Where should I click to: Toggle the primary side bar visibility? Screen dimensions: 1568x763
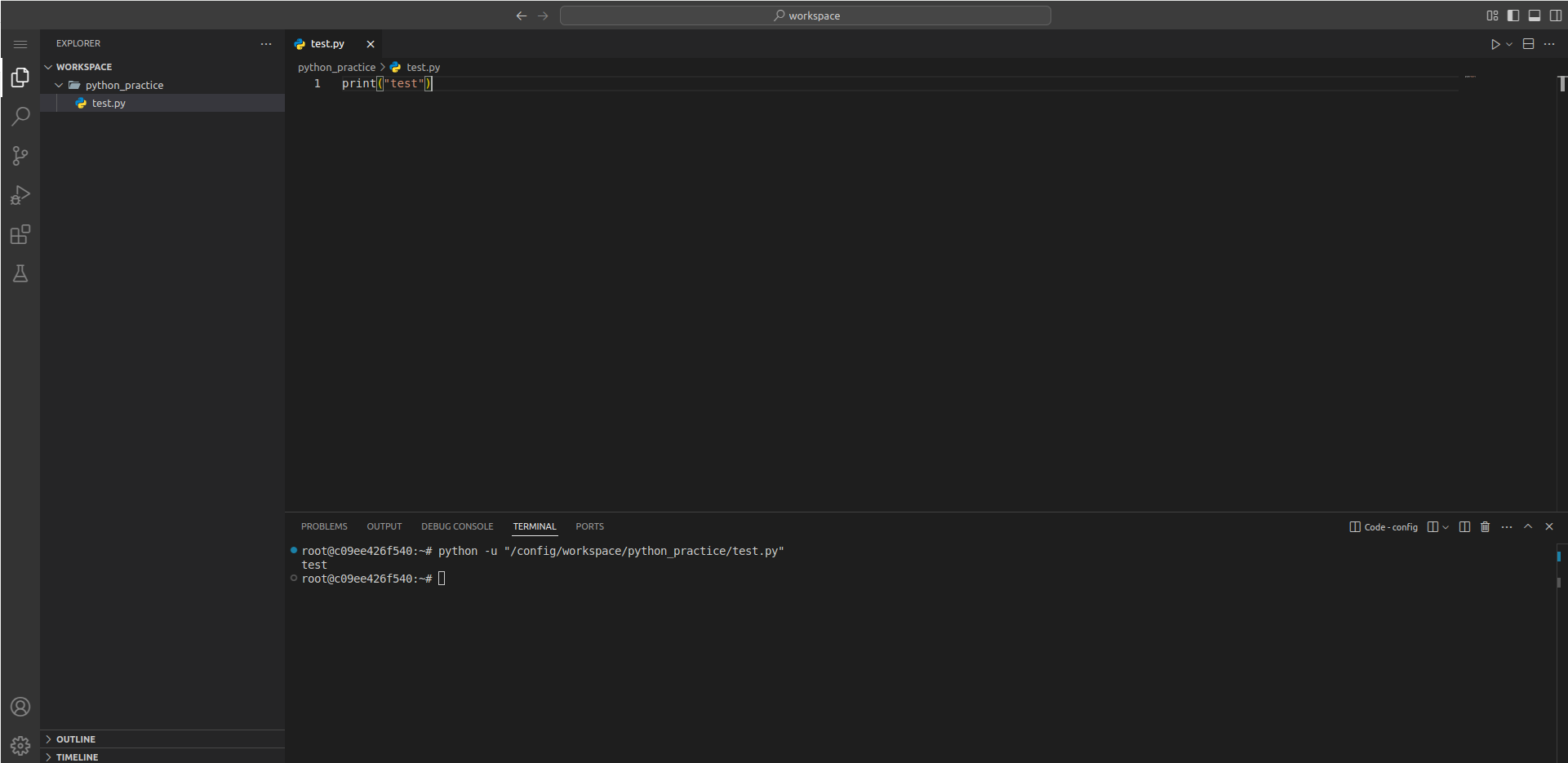click(x=1513, y=16)
